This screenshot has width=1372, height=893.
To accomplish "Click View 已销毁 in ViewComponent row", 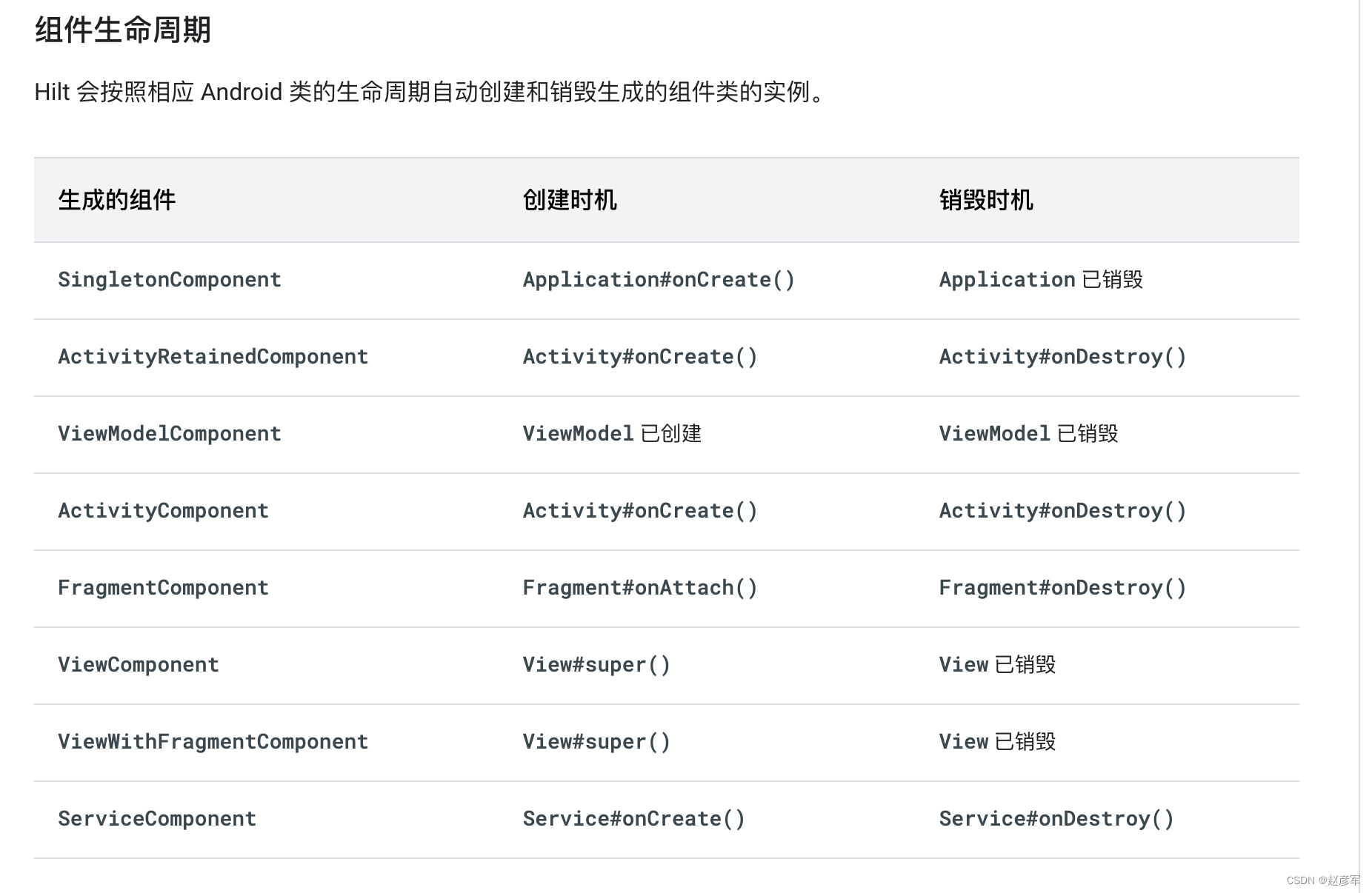I will [997, 665].
